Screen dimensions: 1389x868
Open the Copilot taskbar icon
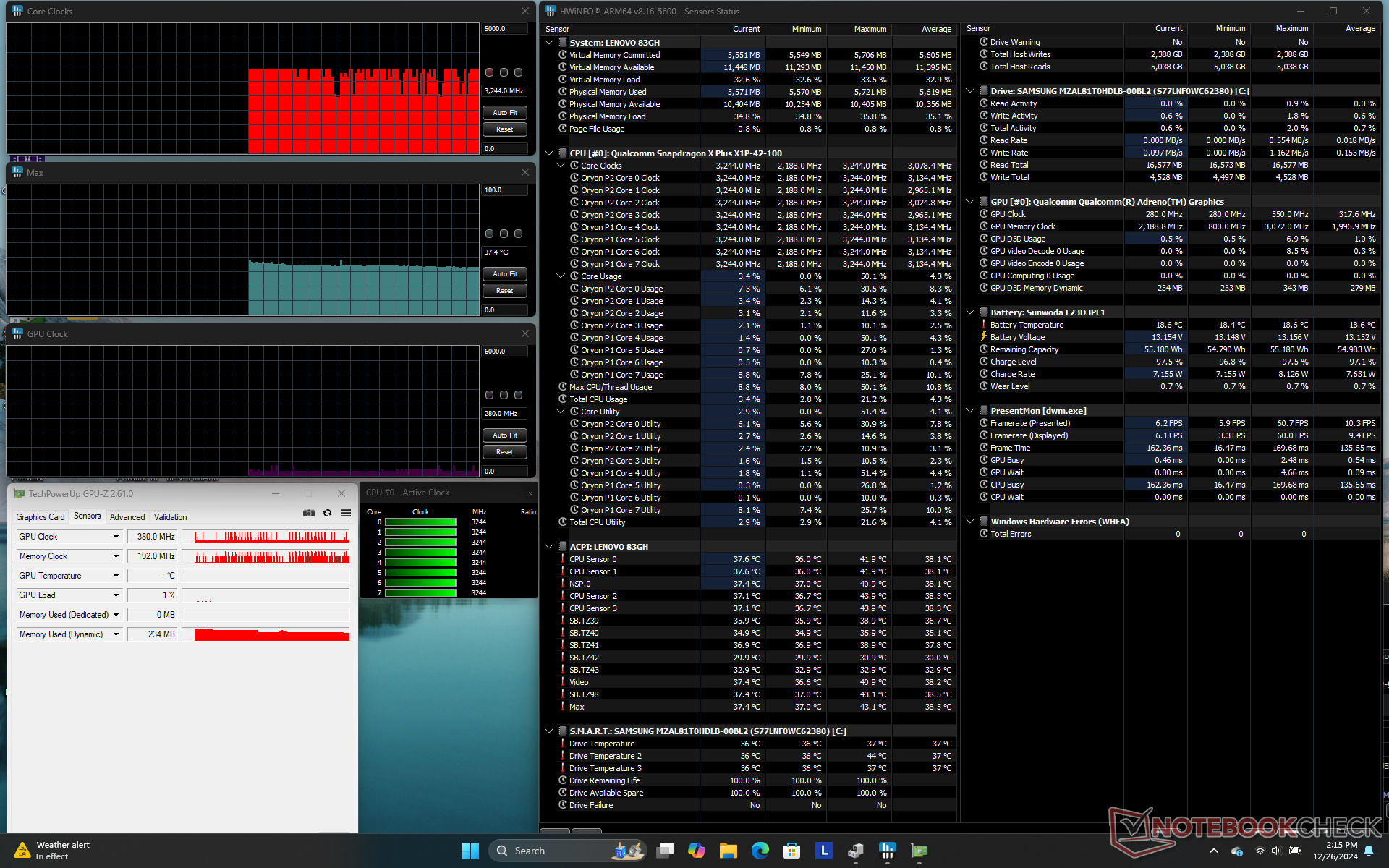point(696,851)
